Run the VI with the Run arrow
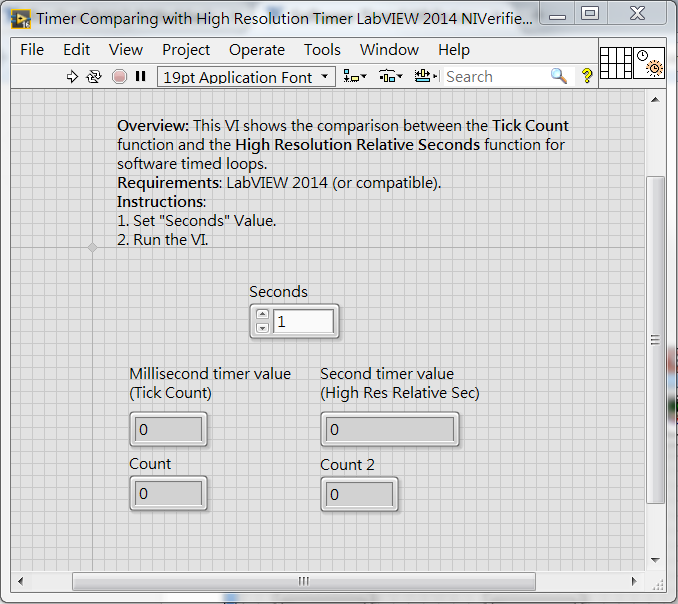The height and width of the screenshot is (604, 678). pos(72,77)
